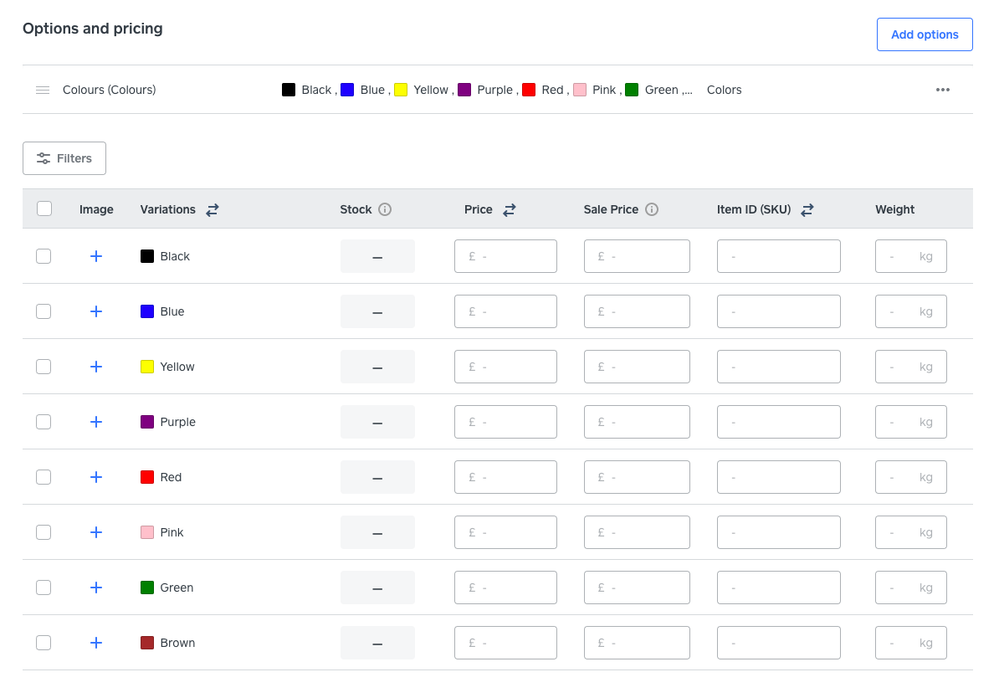Open the three-dot menu for Colours option
This screenshot has width=999, height=673.
pos(942,90)
